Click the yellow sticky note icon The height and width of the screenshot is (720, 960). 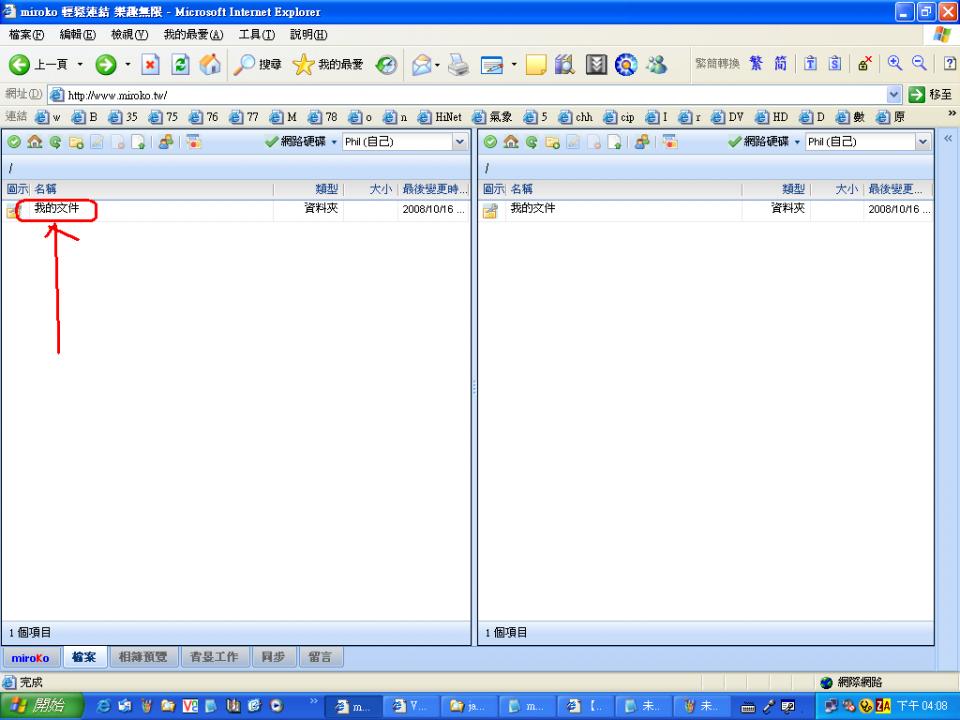pyautogui.click(x=536, y=64)
